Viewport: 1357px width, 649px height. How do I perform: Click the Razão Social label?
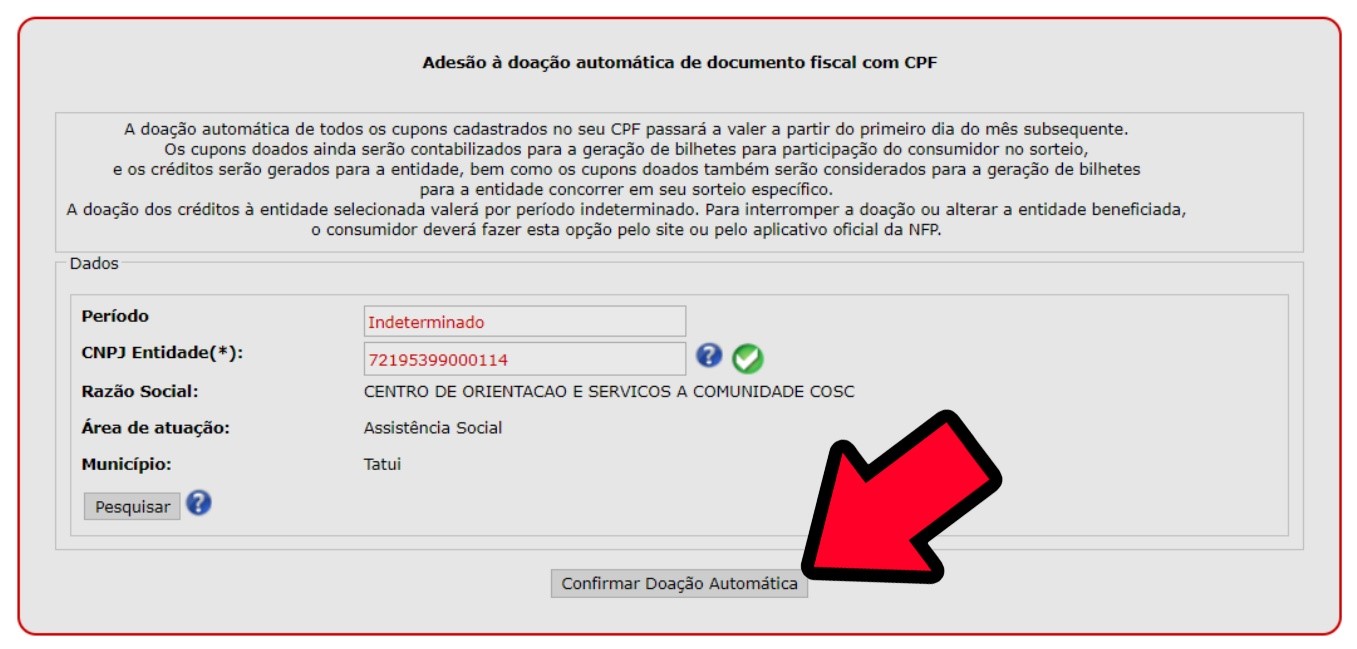click(140, 392)
